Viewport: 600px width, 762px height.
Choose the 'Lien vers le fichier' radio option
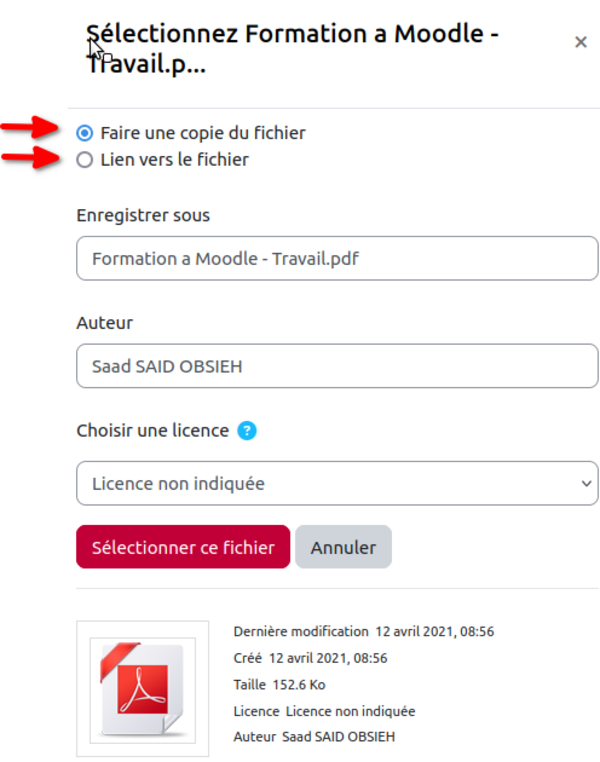coord(85,159)
